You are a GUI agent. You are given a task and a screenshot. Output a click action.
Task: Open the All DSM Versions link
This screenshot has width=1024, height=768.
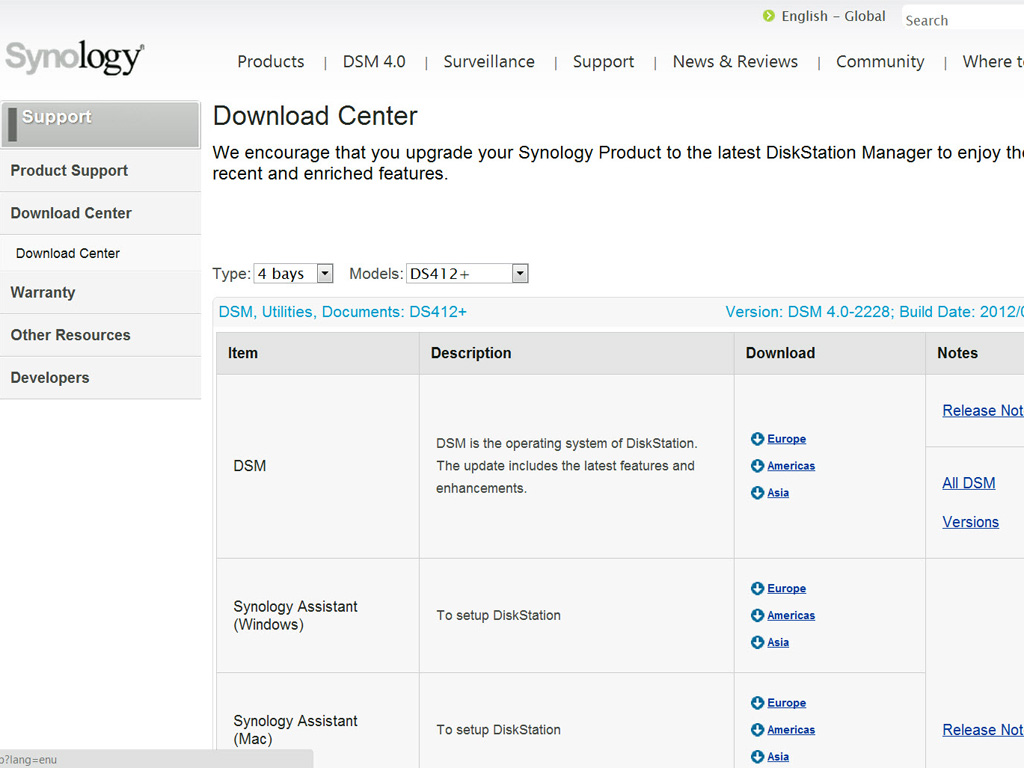tap(970, 502)
